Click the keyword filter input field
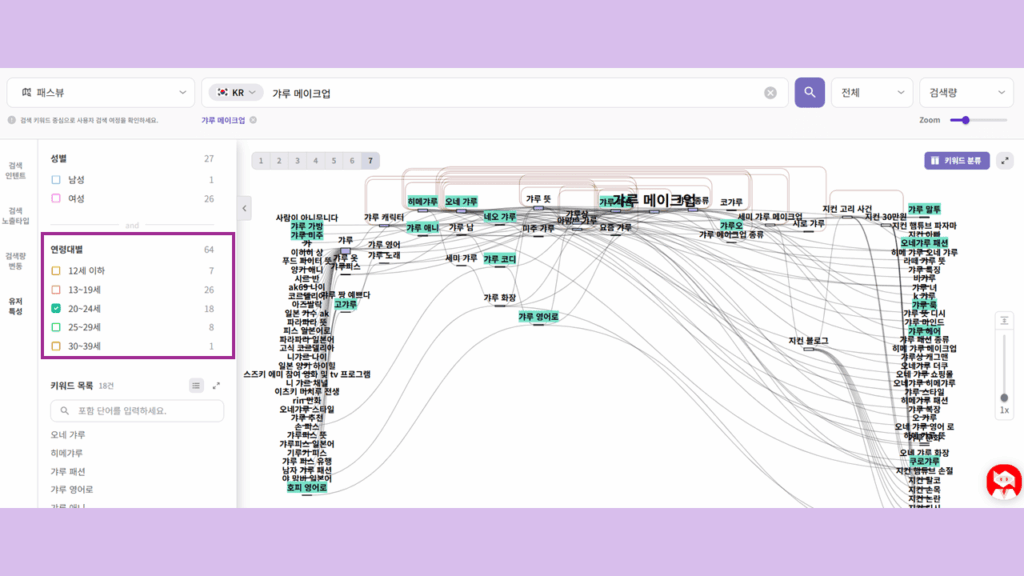Viewport: 1024px width, 576px height. [x=137, y=411]
